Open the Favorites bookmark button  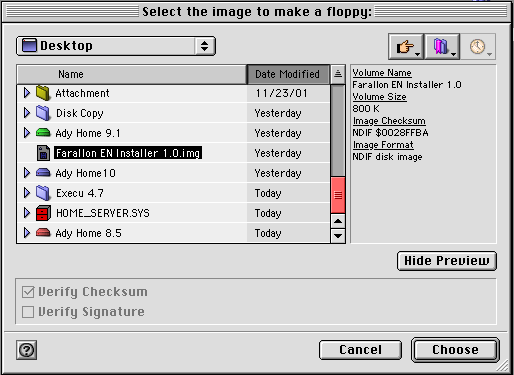click(442, 46)
